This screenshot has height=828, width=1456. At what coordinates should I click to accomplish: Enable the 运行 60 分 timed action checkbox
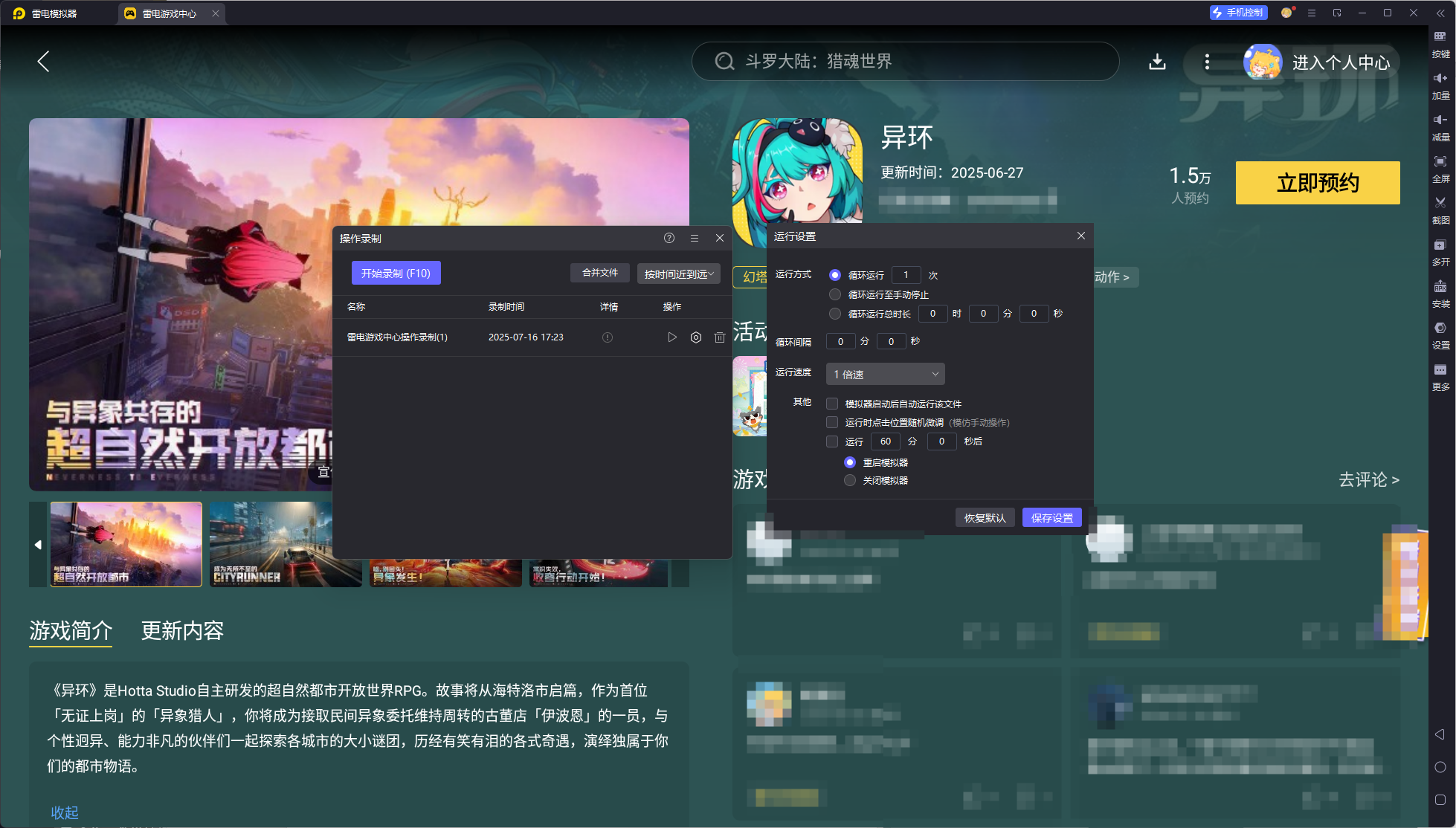tap(832, 442)
